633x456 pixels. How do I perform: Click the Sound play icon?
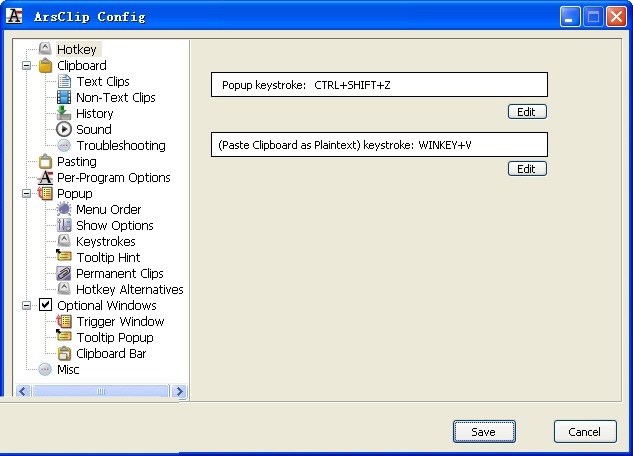coord(64,129)
